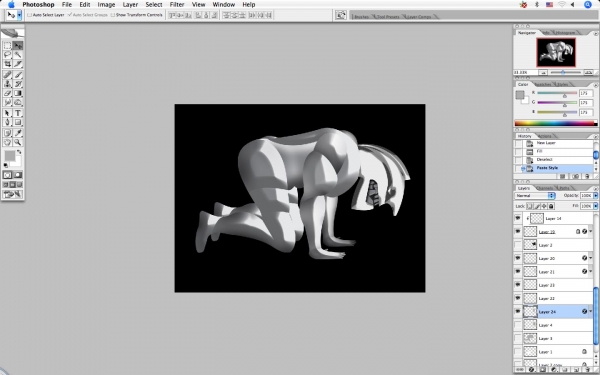The width and height of the screenshot is (600, 375).
Task: Select the Move tool in toolbox
Action: point(18,46)
